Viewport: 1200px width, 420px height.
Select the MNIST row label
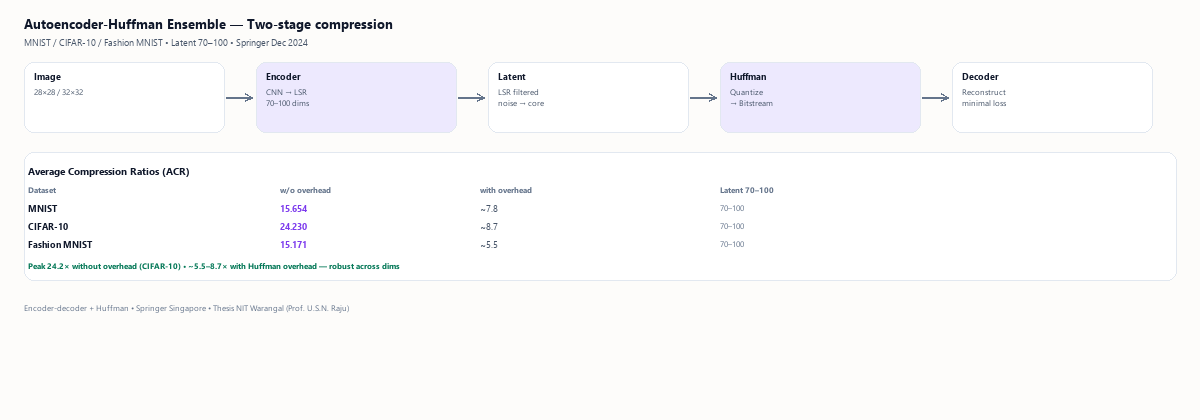43,208
